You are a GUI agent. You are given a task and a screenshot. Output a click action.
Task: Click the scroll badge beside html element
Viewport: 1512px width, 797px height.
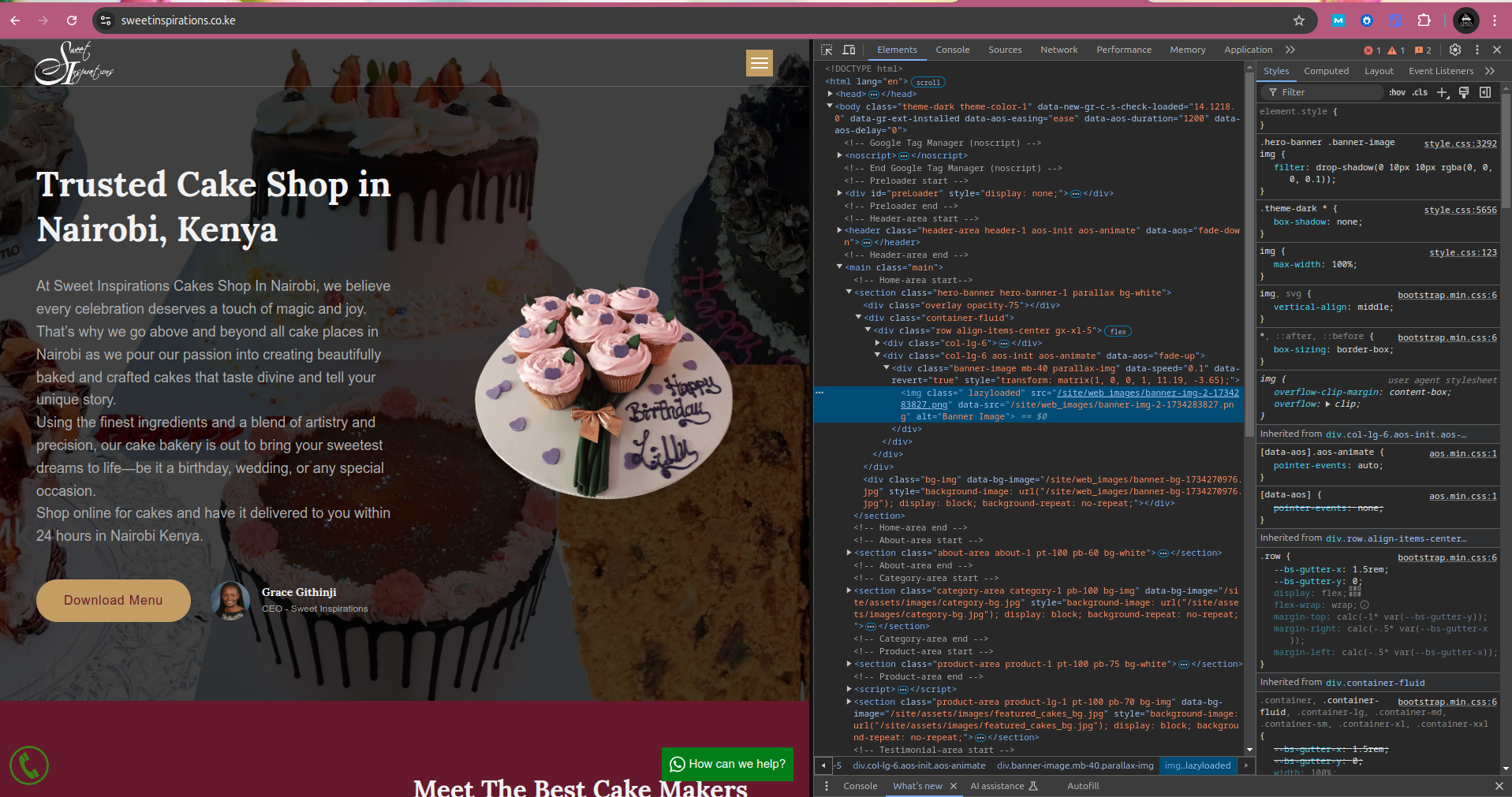[x=928, y=82]
